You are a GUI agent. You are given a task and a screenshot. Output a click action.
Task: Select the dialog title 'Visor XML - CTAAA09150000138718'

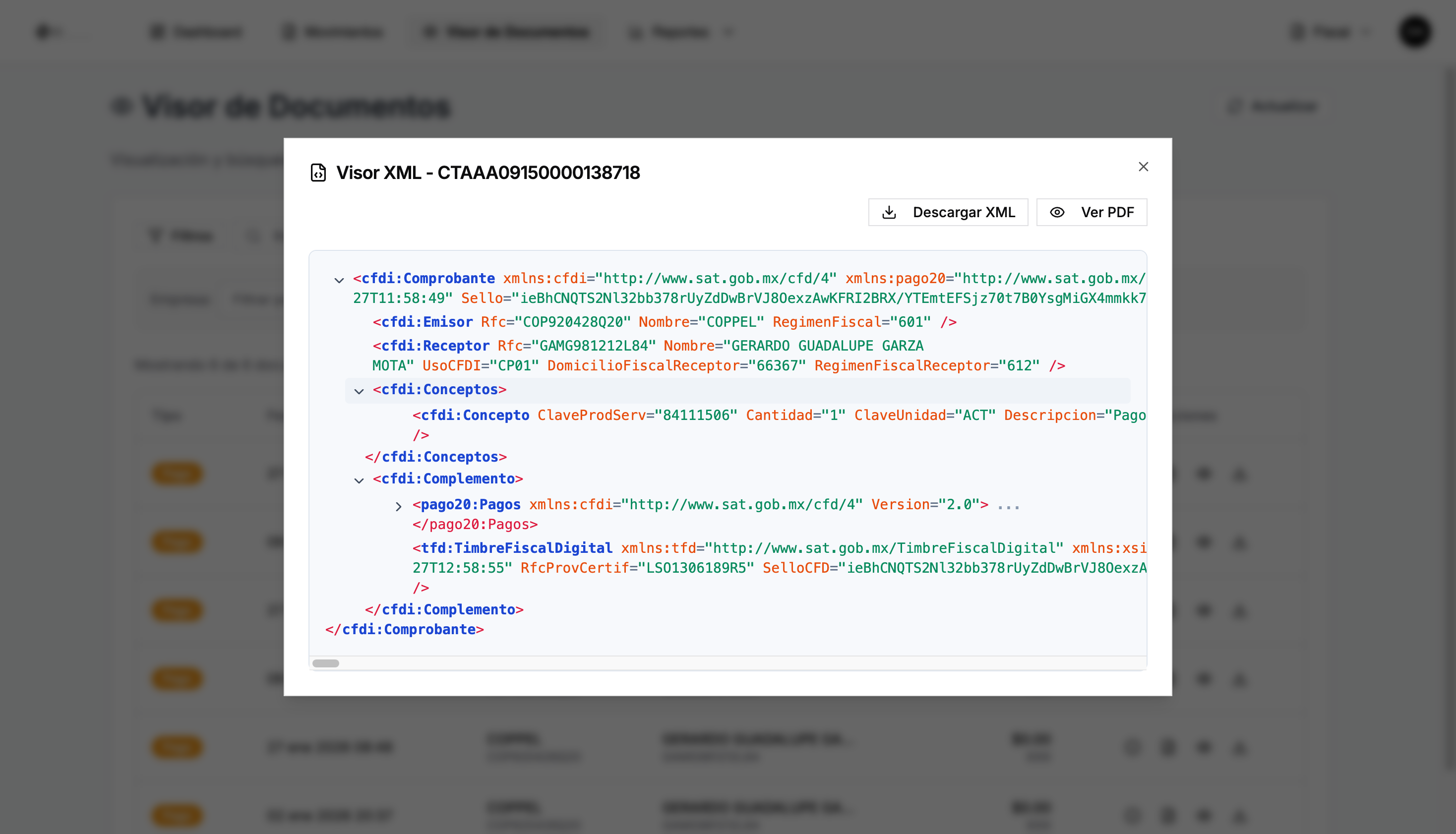(x=488, y=173)
